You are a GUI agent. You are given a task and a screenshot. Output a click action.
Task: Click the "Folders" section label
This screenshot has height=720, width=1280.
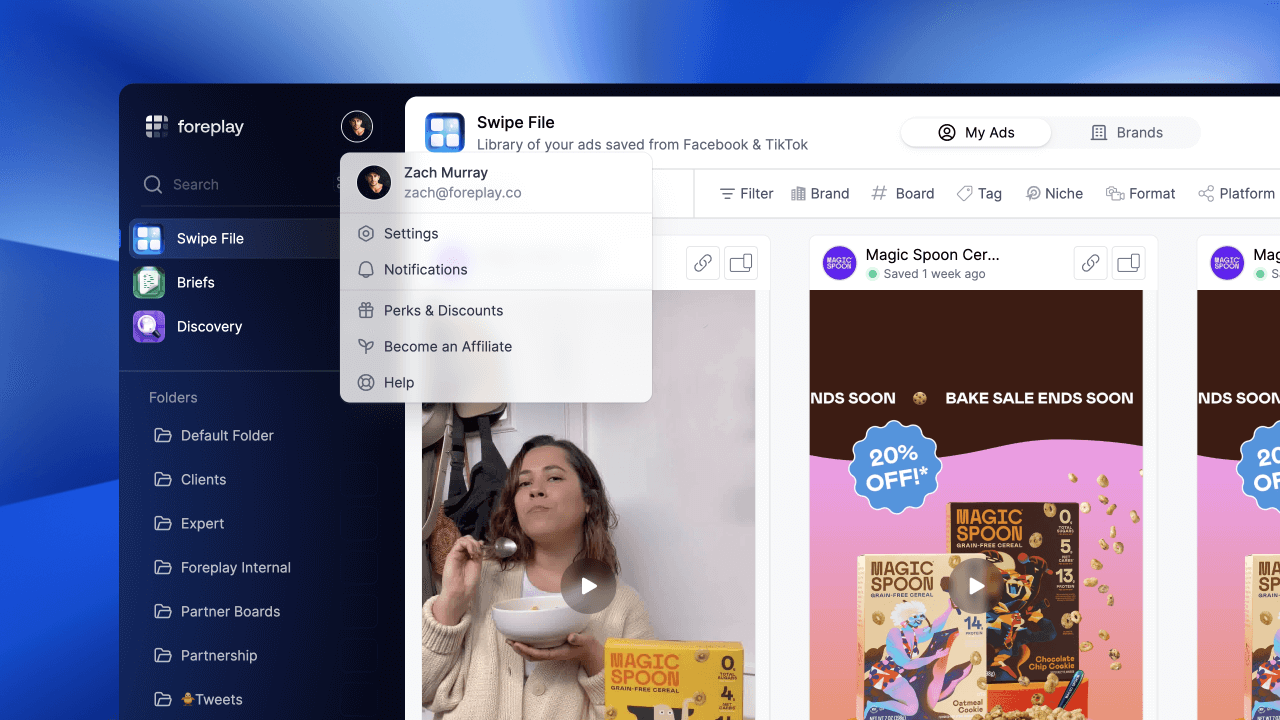[173, 398]
